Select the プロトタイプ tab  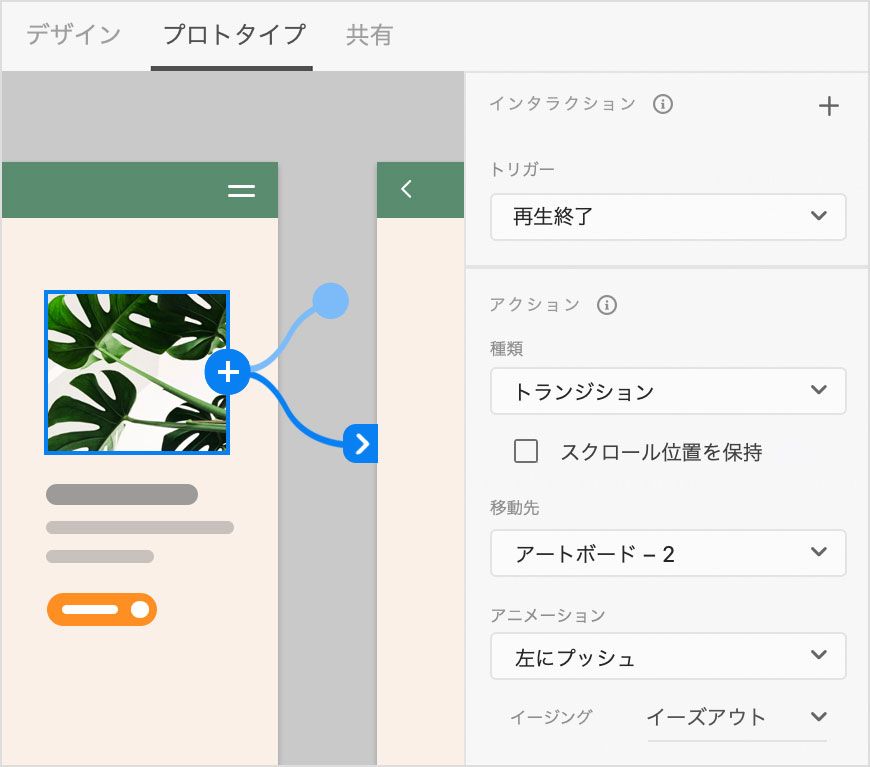231,33
